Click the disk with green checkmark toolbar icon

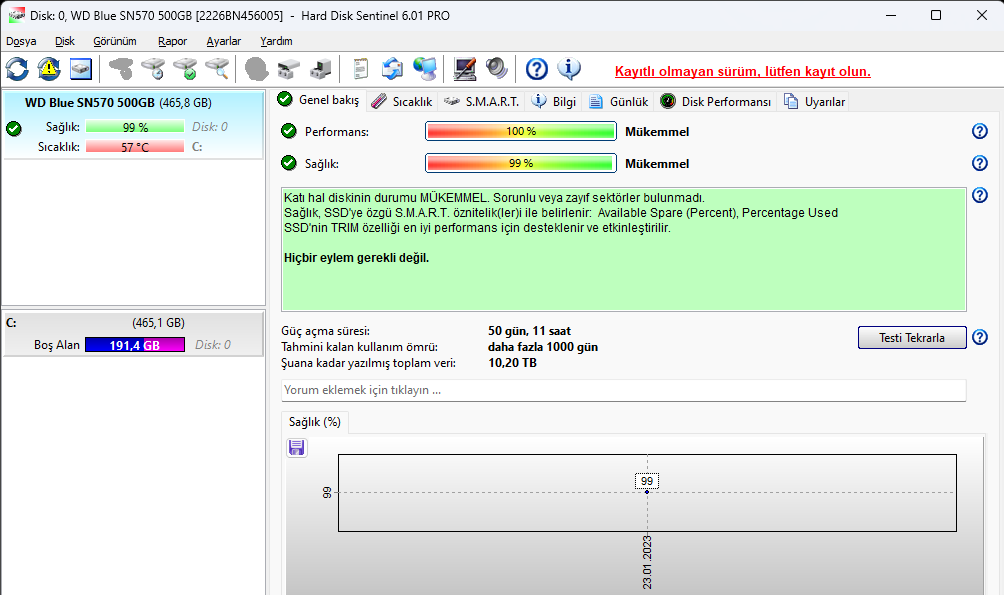tap(186, 69)
